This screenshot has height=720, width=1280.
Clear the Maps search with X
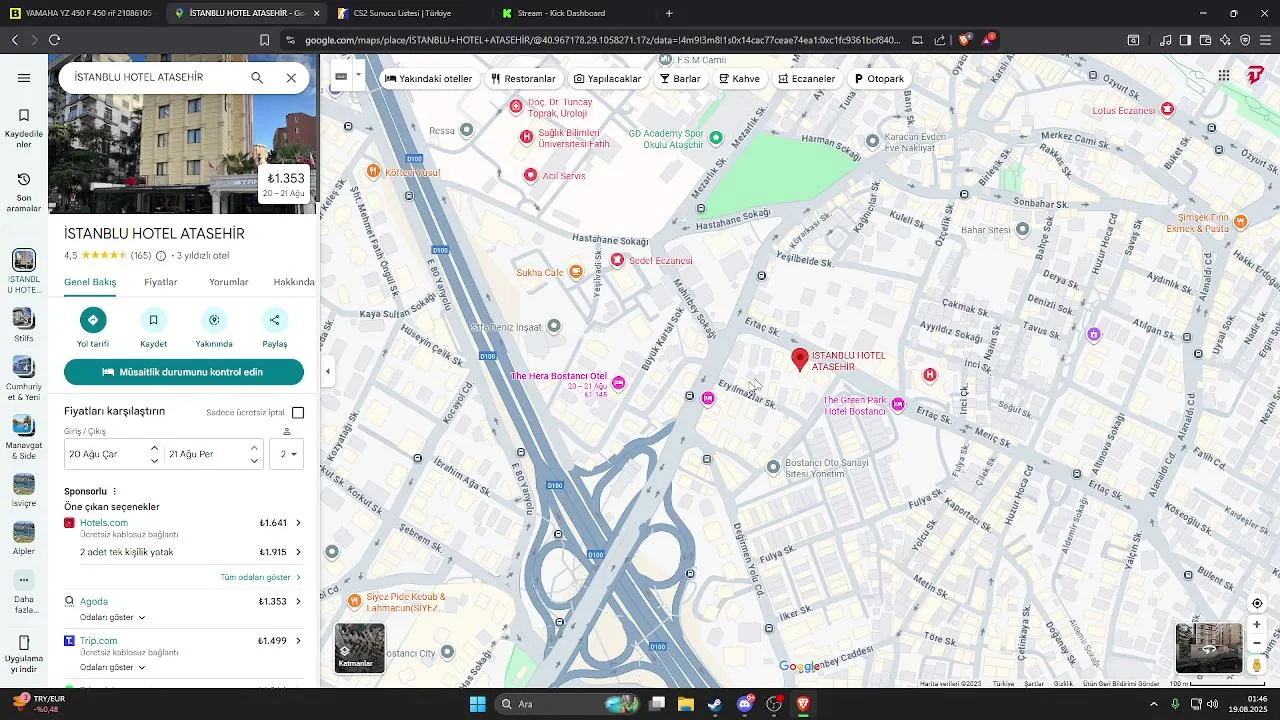tap(291, 78)
